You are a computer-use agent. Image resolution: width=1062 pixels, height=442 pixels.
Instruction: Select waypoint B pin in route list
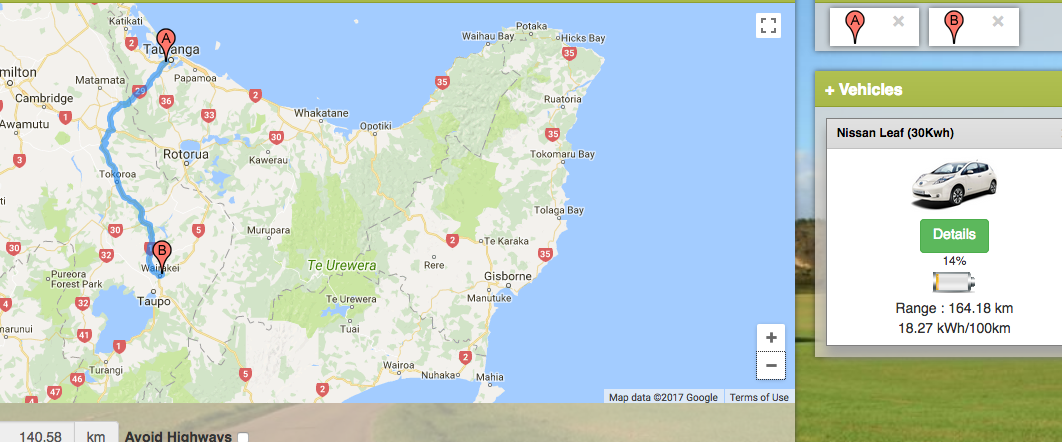tap(953, 26)
